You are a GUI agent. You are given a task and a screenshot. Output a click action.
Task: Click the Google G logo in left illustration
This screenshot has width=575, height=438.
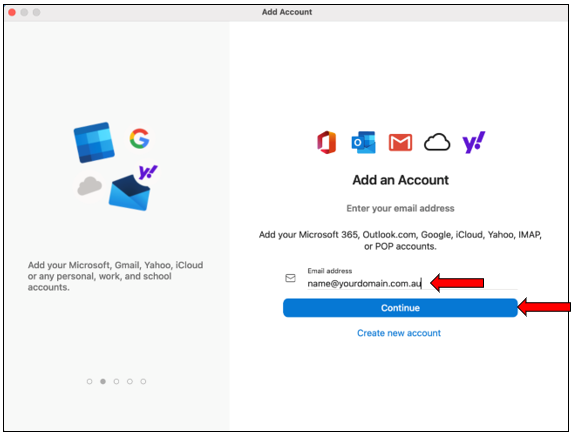(x=139, y=139)
